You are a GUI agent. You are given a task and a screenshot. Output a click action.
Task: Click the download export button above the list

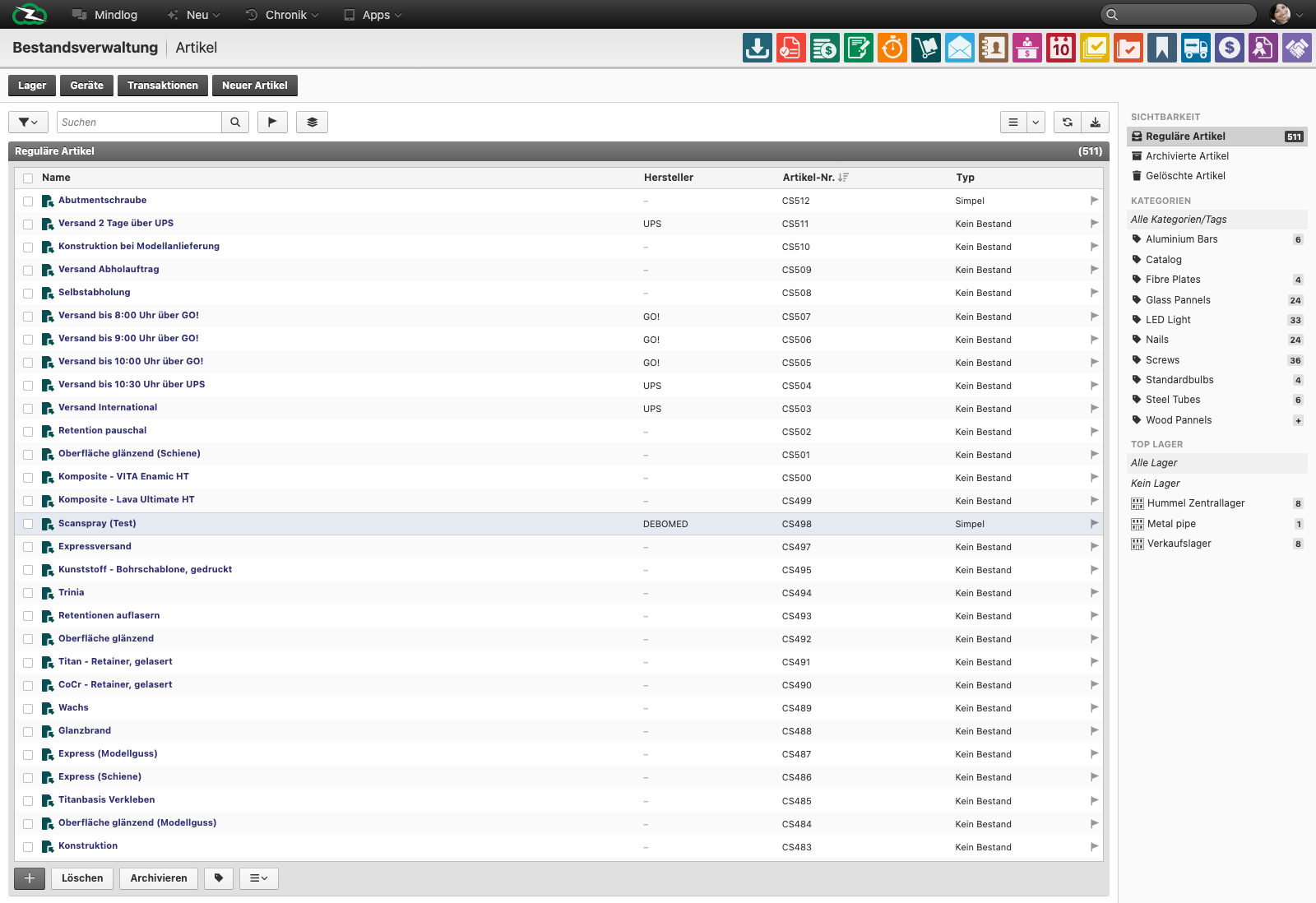[1095, 122]
